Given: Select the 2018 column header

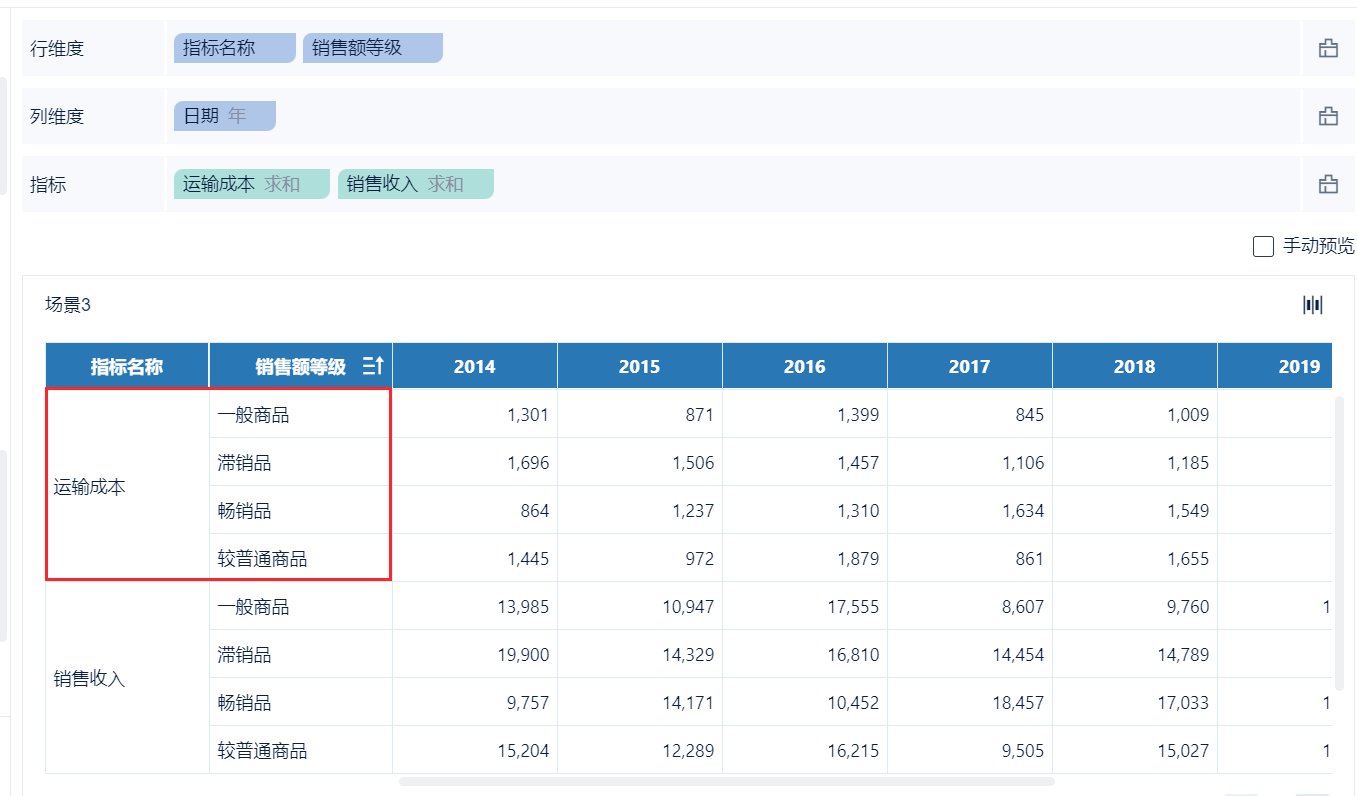Looking at the screenshot, I should click(x=1134, y=367).
